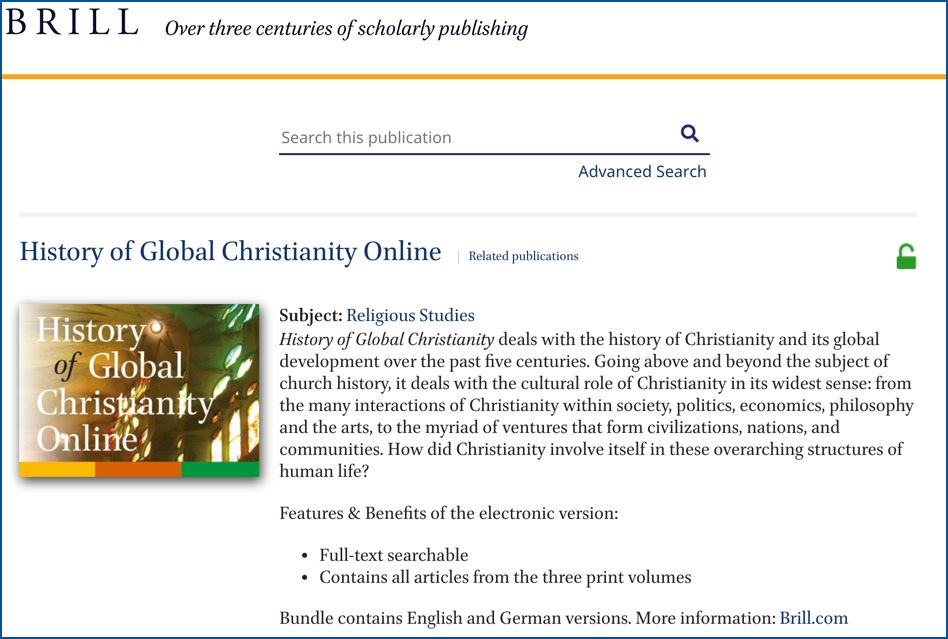The image size is (948, 639).
Task: Click the green segment of the cover's color bar
Action: click(220, 469)
